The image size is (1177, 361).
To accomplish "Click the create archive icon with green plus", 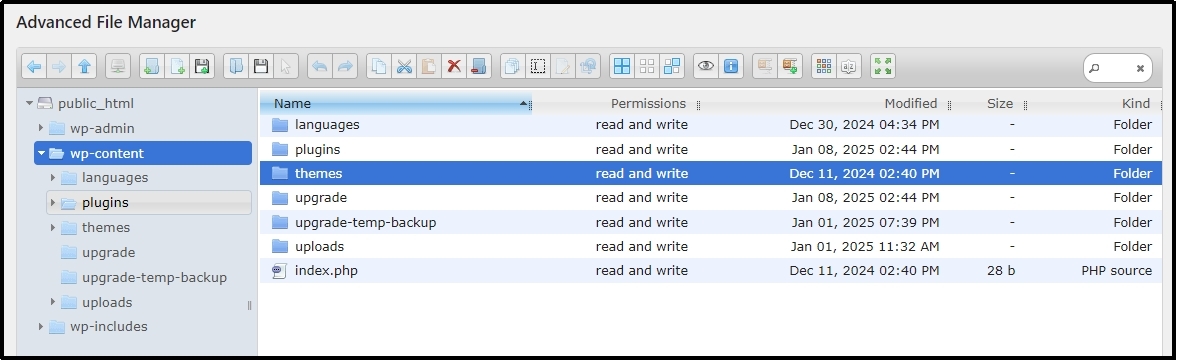I will (x=790, y=66).
